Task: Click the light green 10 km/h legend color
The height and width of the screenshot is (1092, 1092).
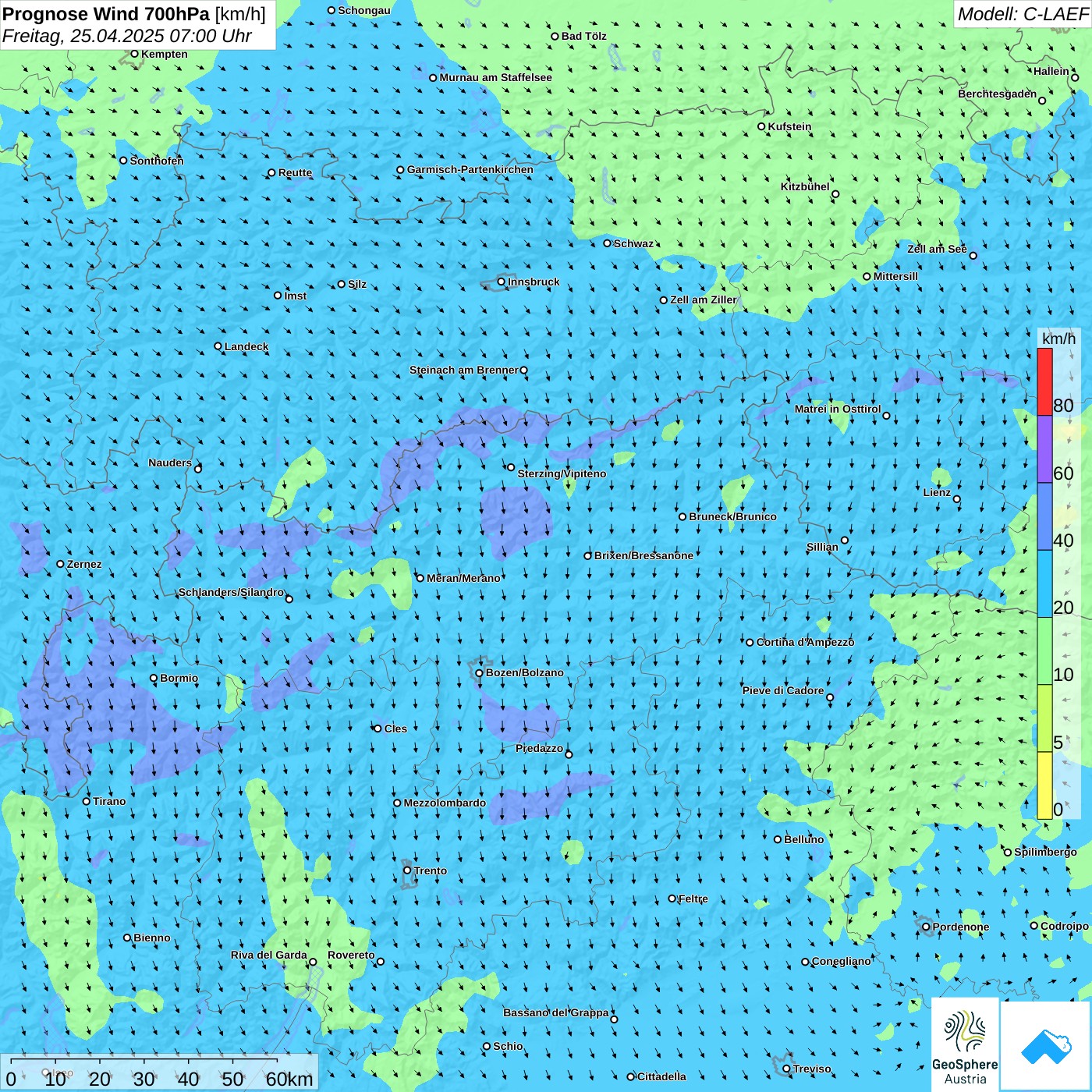Action: (x=1044, y=651)
